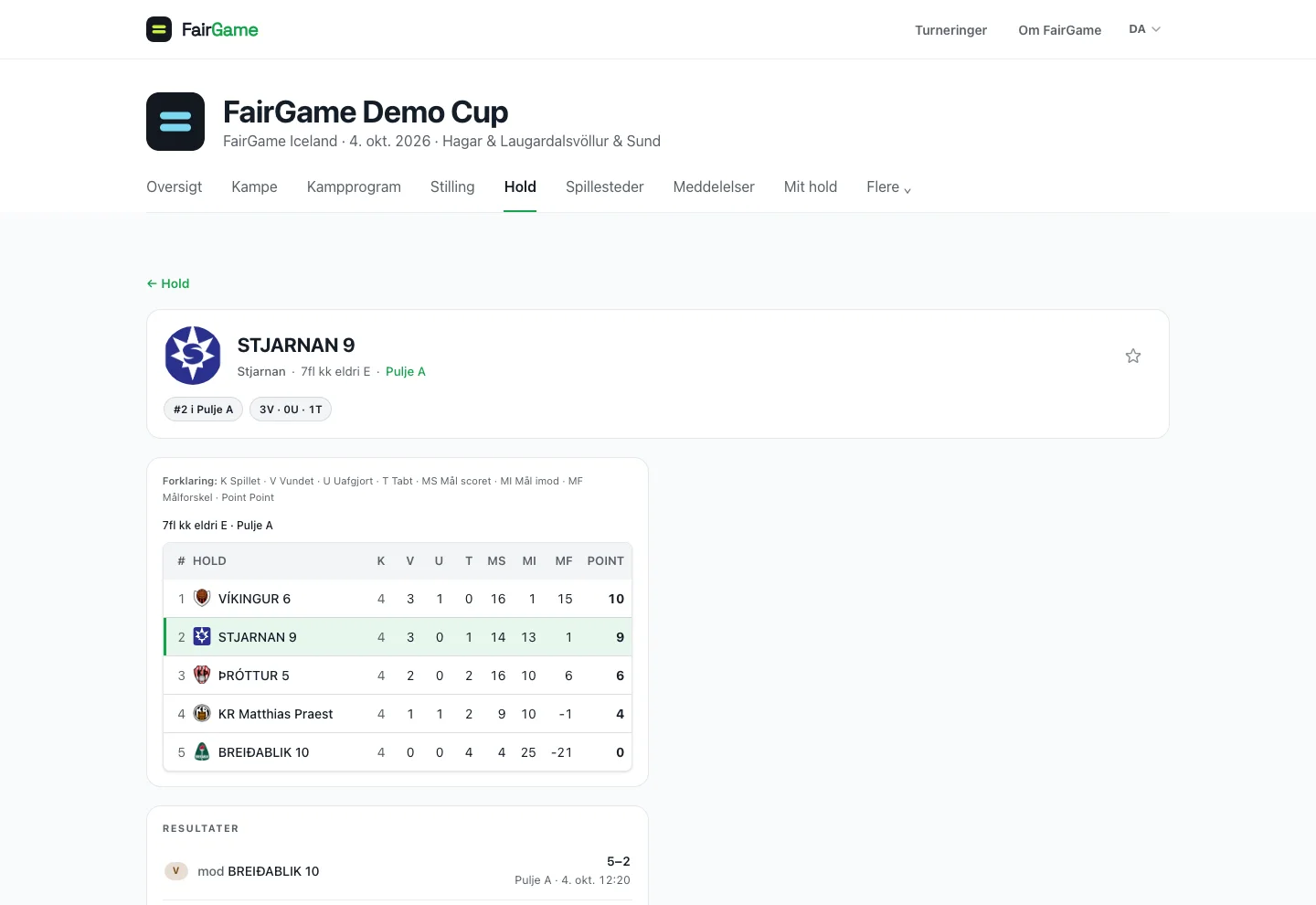Click VÍKINGUR 6 team crest in standings
This screenshot has width=1316, height=905.
(202, 598)
